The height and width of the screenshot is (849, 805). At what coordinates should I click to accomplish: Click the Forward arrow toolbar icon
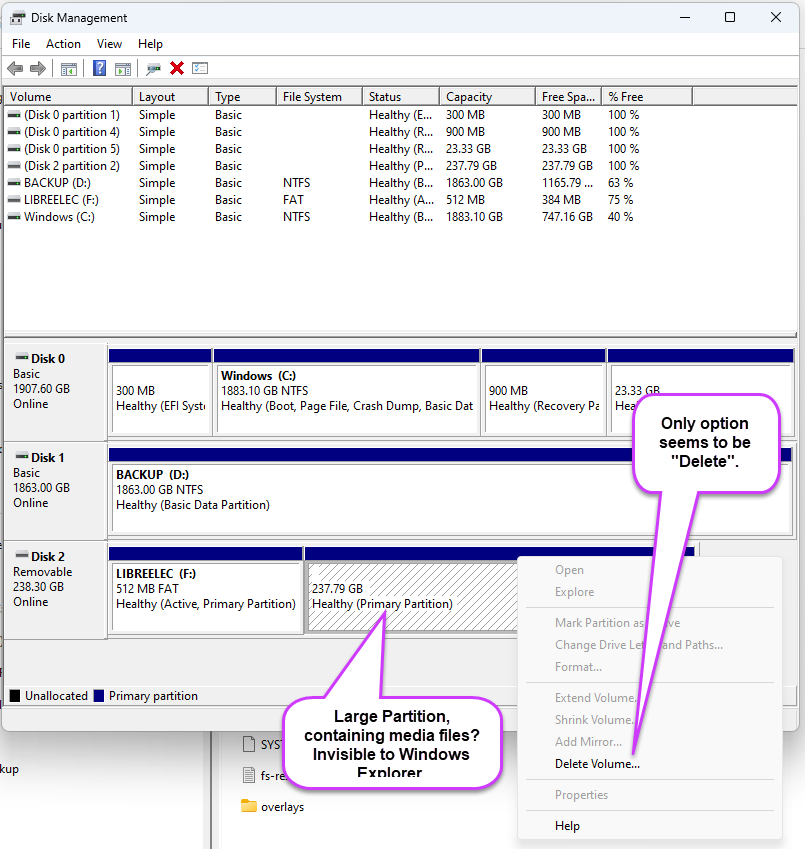click(x=38, y=68)
